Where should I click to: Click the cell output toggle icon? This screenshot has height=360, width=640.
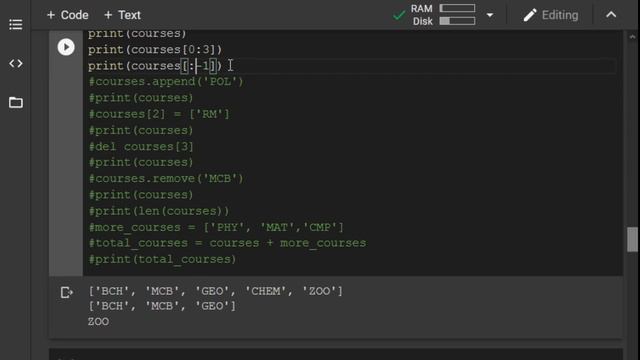(67, 292)
